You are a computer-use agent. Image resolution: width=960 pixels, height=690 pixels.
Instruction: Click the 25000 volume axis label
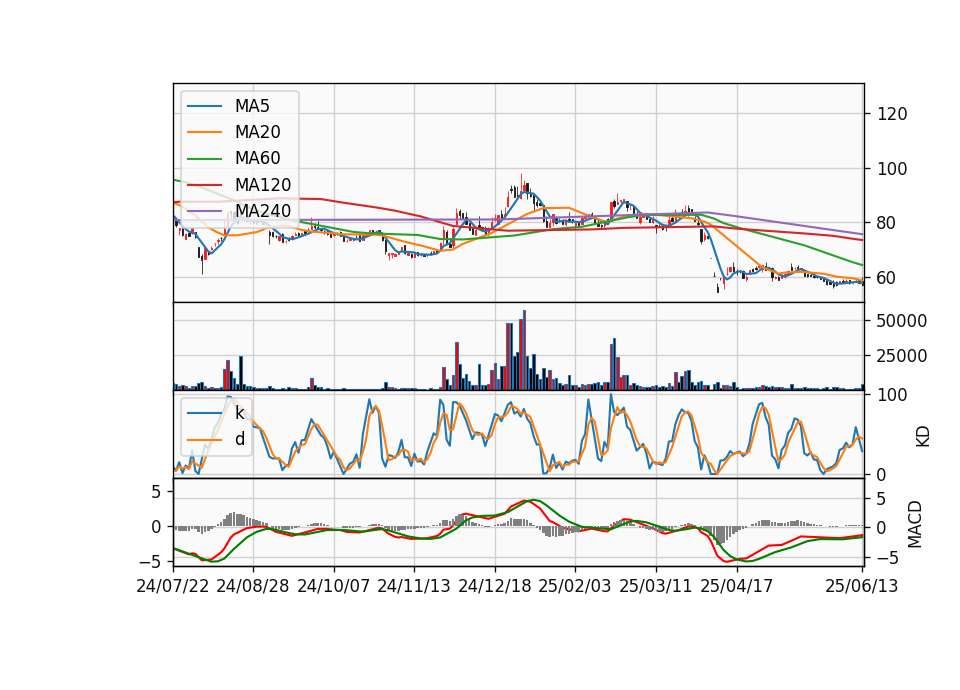click(902, 356)
